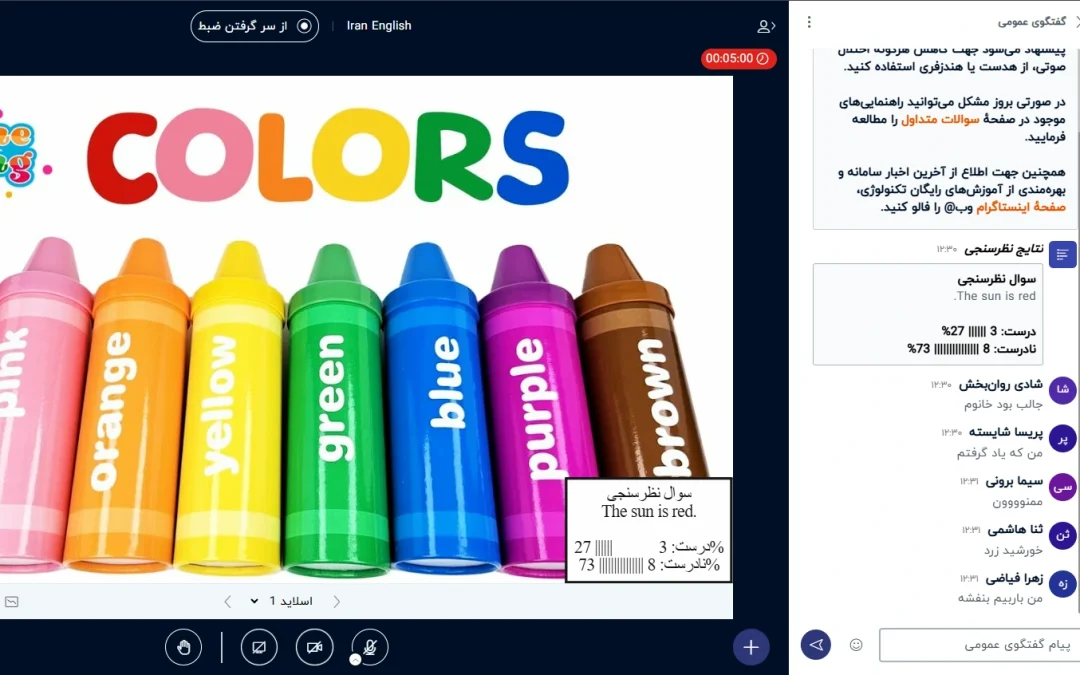Toggle the camera on or off

coord(314,647)
